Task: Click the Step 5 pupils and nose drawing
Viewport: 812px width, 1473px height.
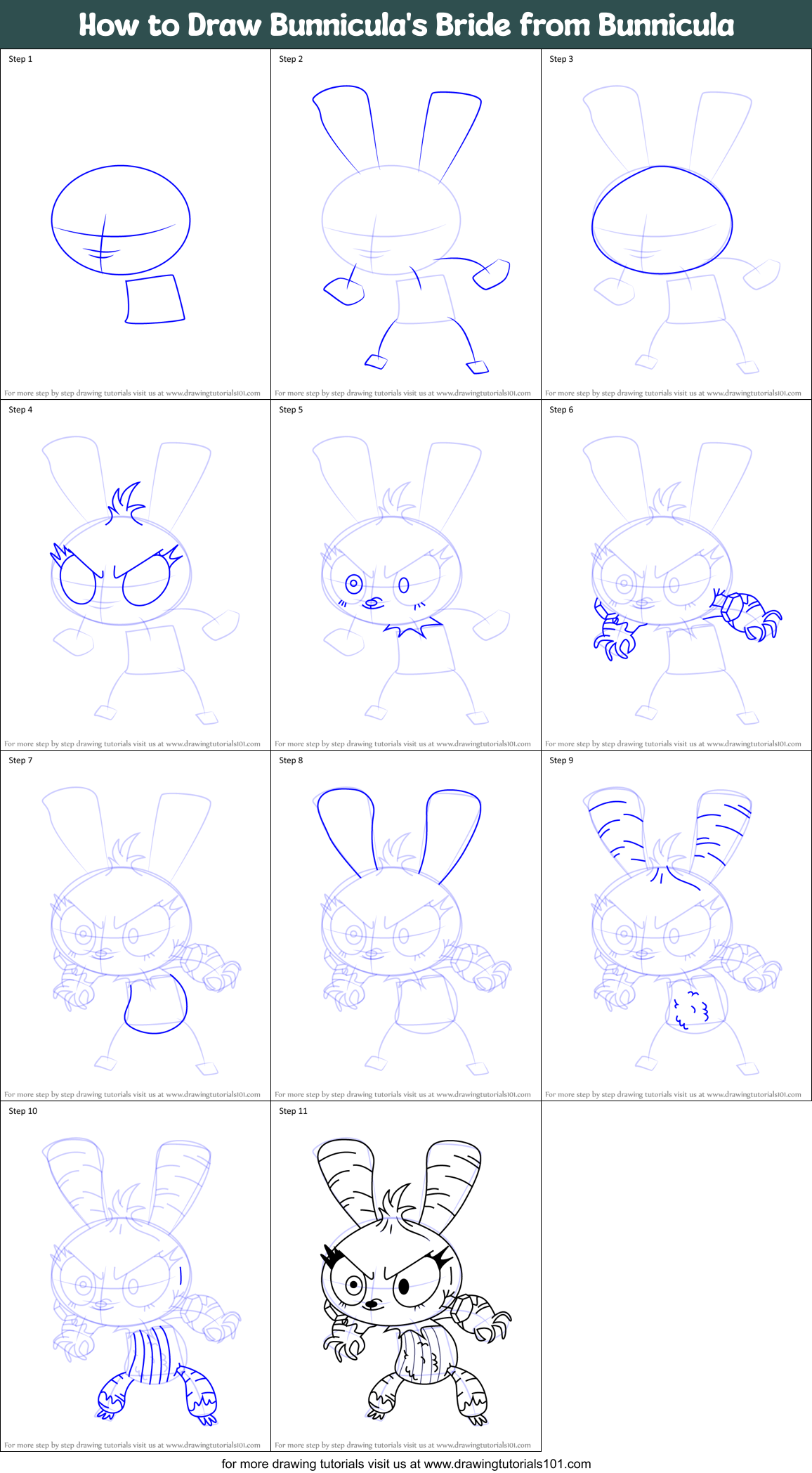Action: pyautogui.click(x=411, y=580)
